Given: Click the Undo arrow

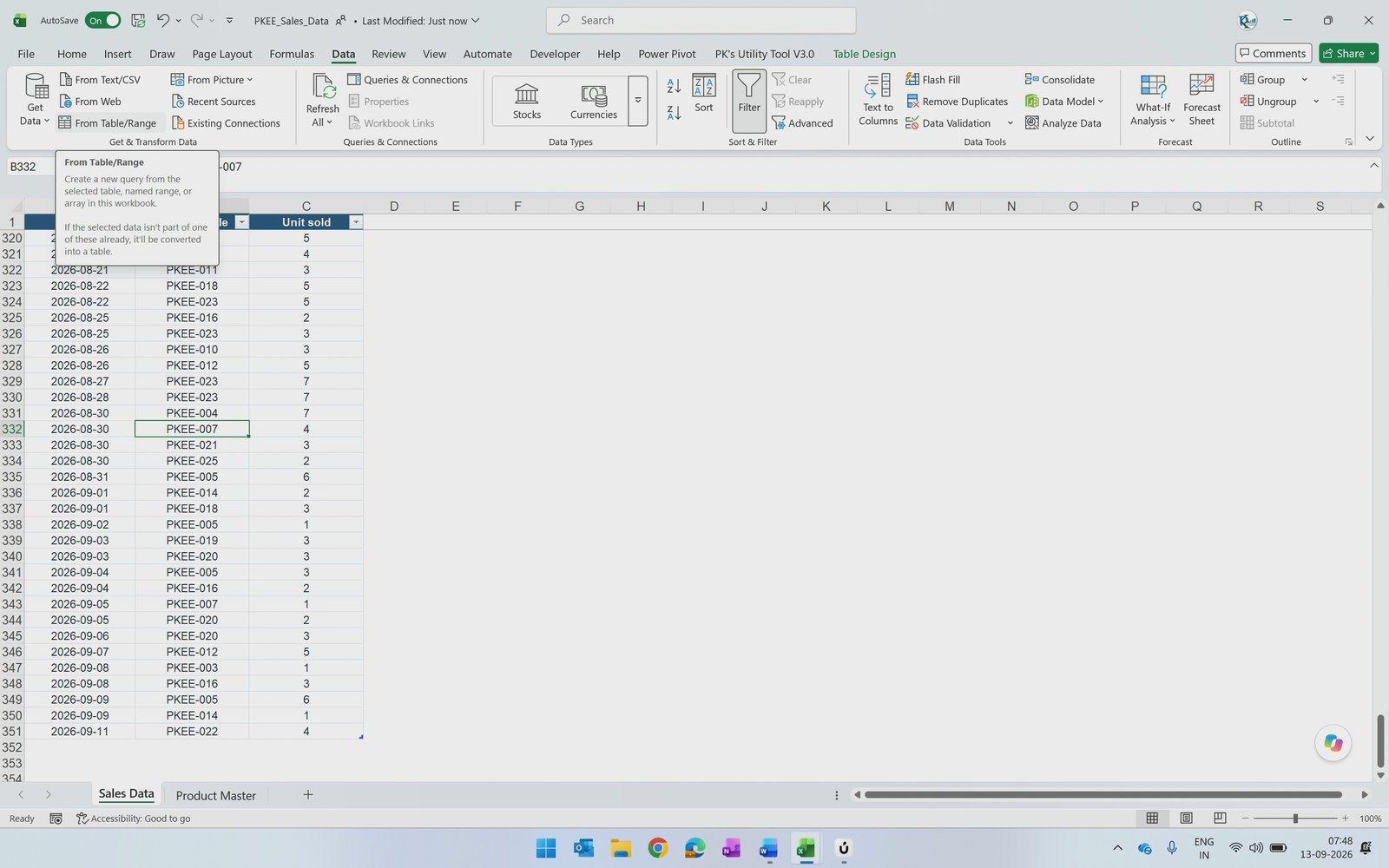Looking at the screenshot, I should 163,20.
